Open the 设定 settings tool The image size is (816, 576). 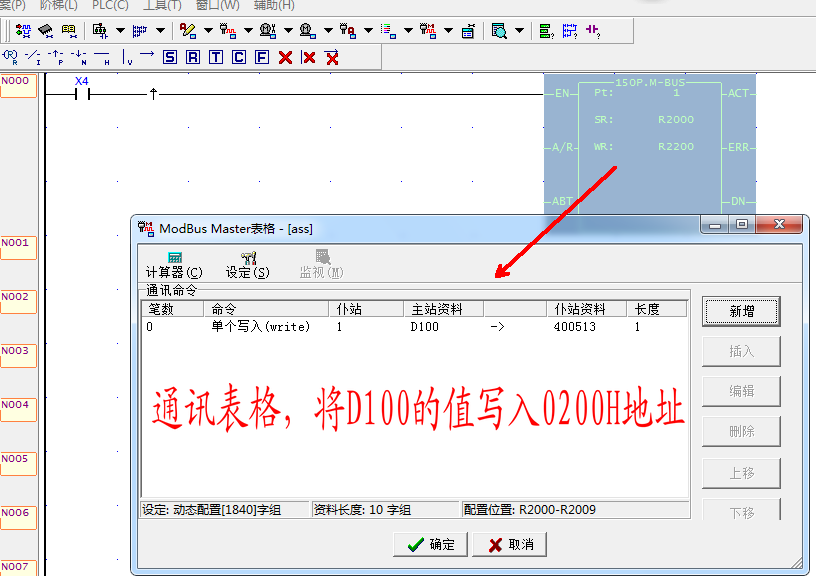click(248, 264)
